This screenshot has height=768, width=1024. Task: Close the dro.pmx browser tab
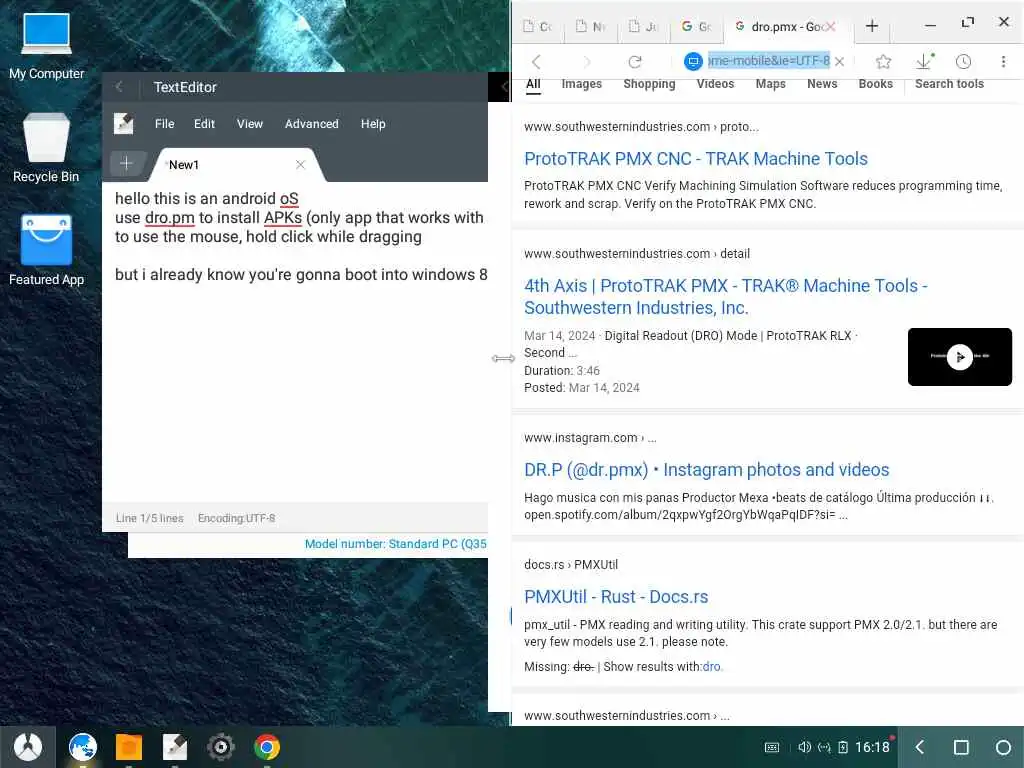click(x=829, y=27)
